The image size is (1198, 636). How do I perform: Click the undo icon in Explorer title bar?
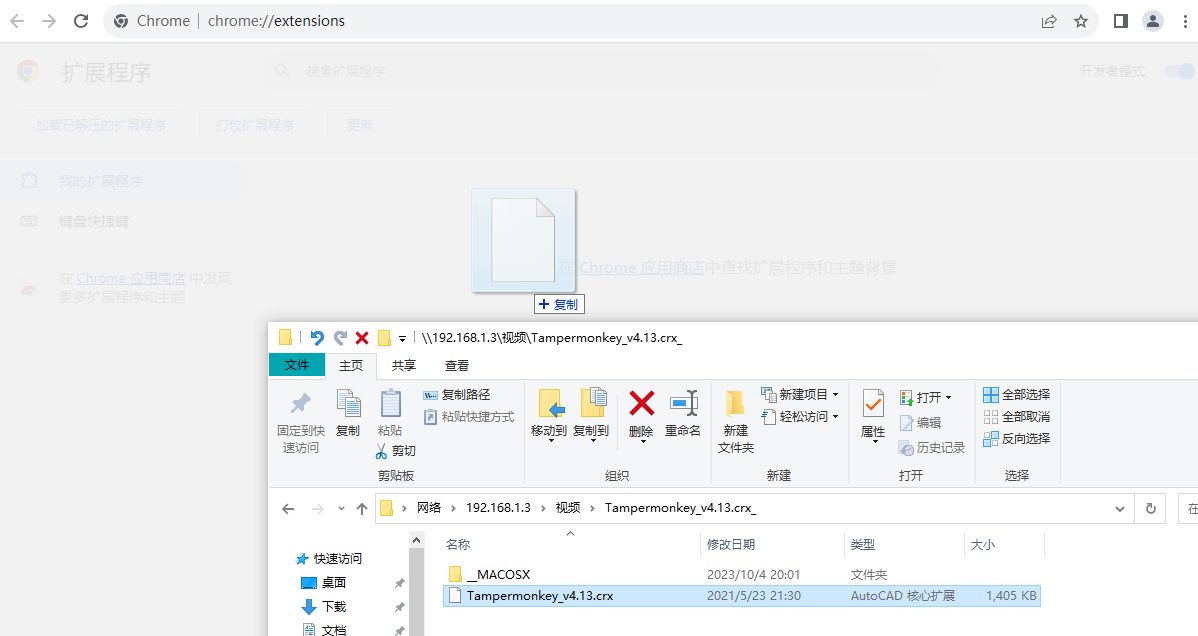click(317, 338)
